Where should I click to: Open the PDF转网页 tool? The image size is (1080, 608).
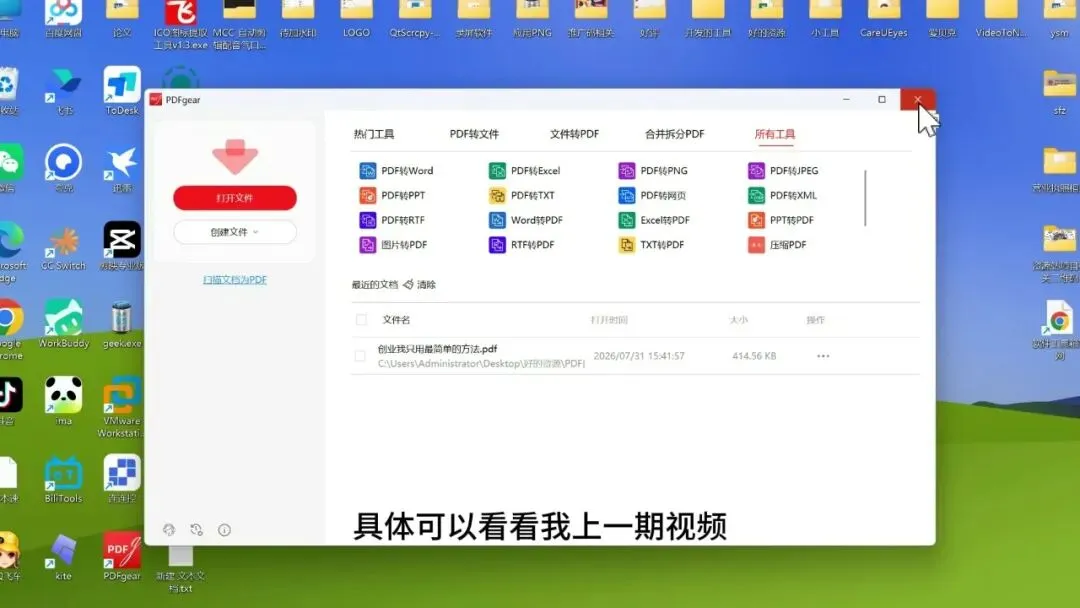652,196
